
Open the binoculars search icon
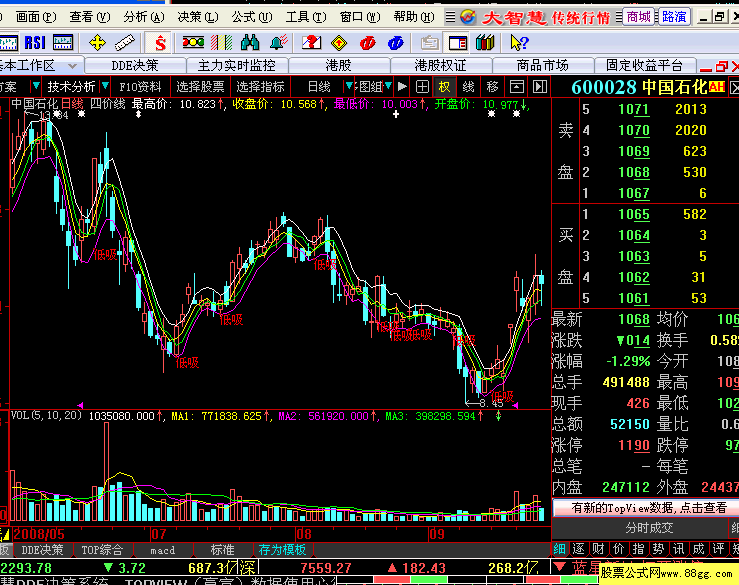[x=250, y=43]
